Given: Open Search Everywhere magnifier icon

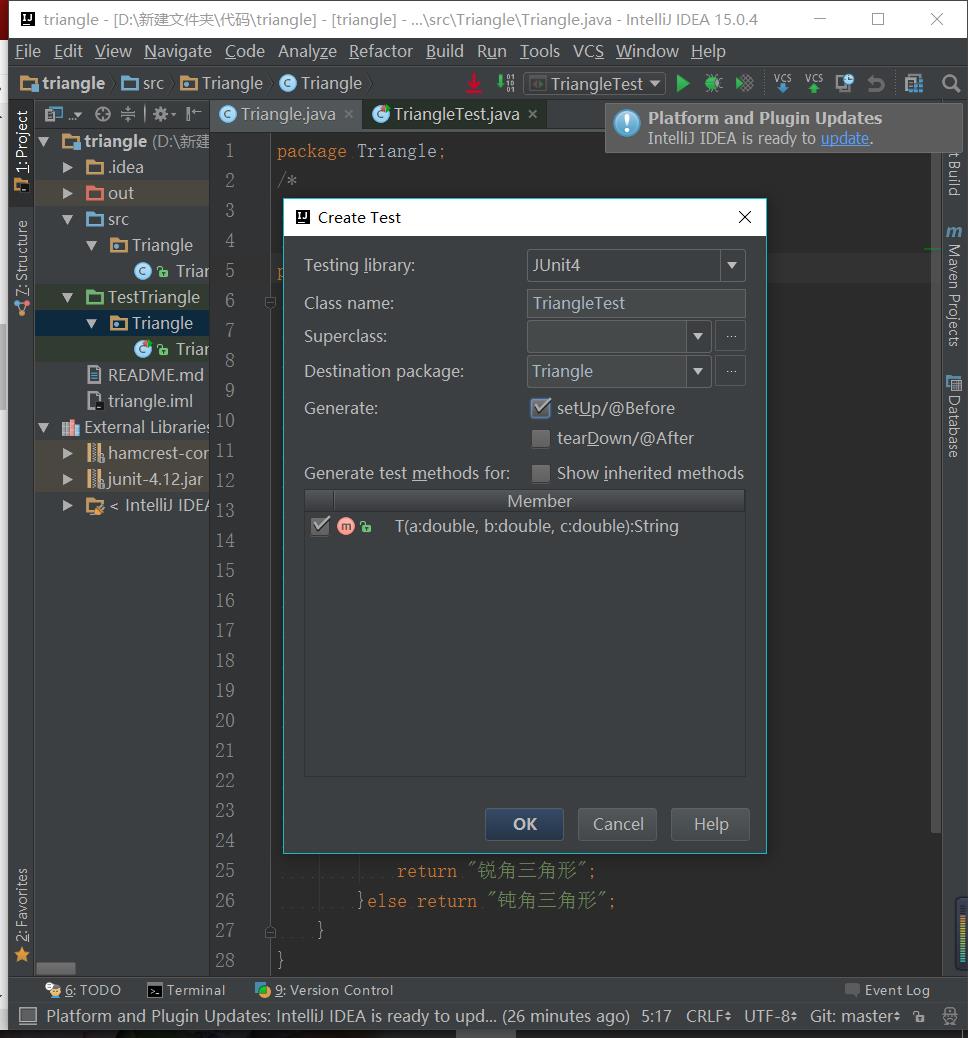Looking at the screenshot, I should (x=951, y=83).
